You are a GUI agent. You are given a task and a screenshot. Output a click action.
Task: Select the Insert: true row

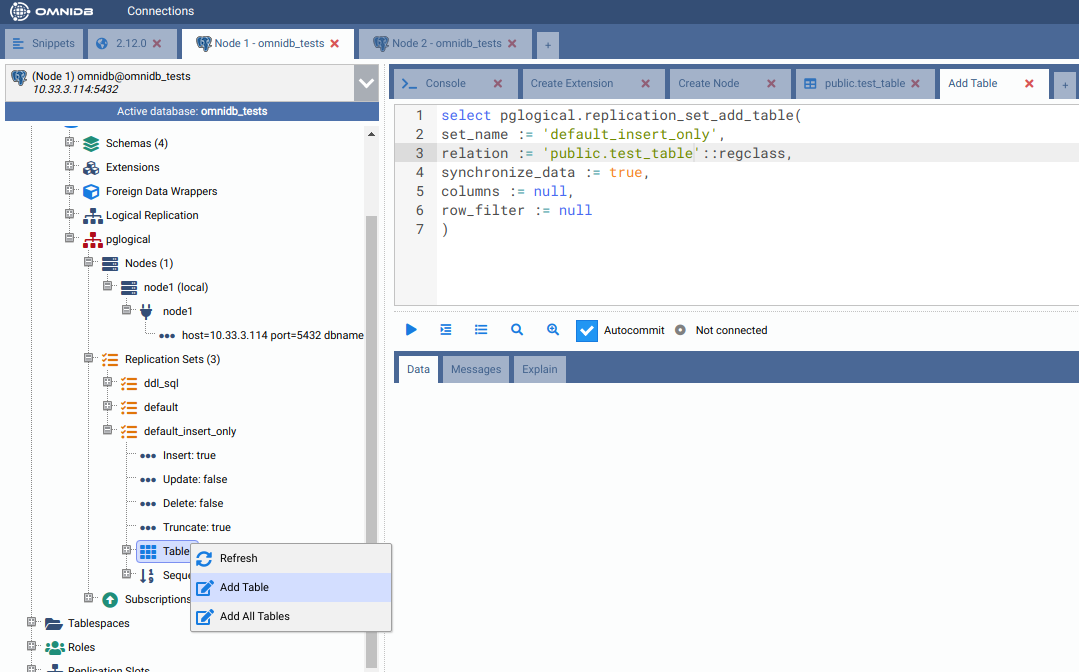click(189, 455)
